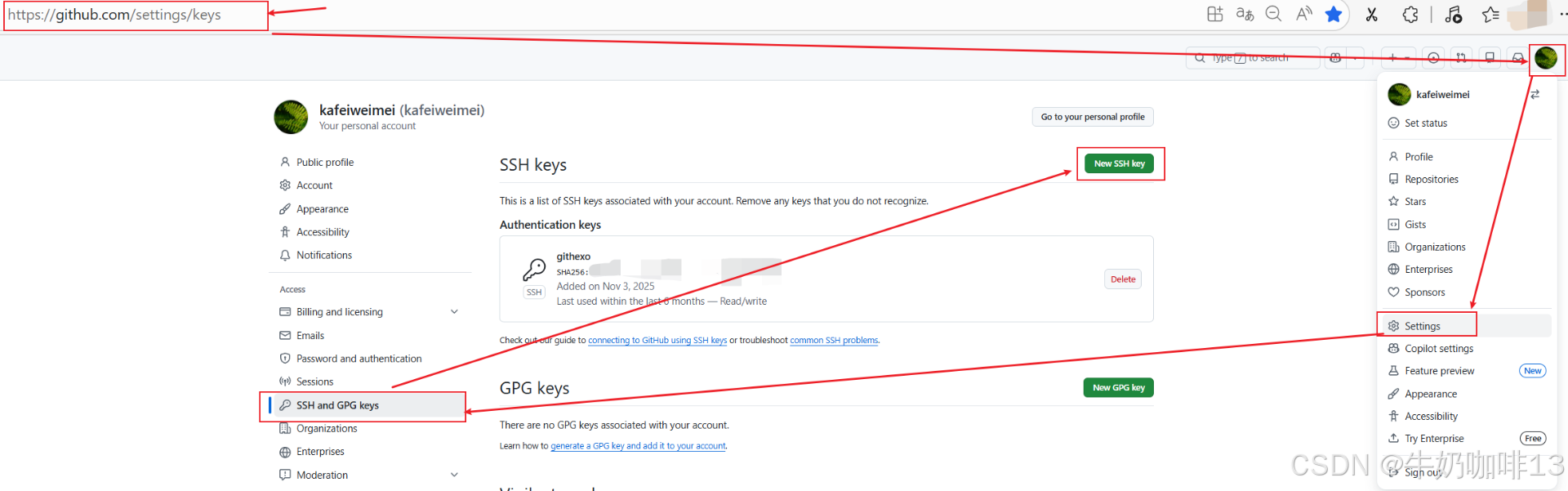Click the Copilot icon in the GitHub header
This screenshot has width=1568, height=491.
pos(1335,58)
